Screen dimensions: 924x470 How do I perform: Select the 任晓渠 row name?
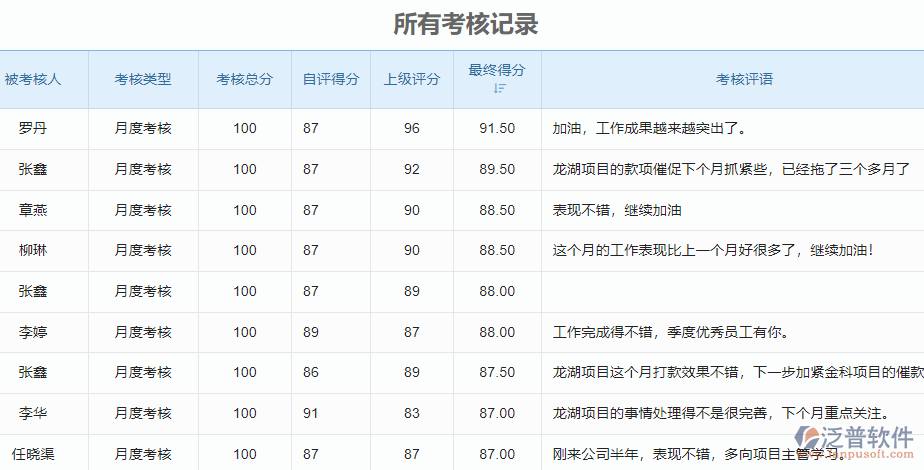(x=33, y=454)
